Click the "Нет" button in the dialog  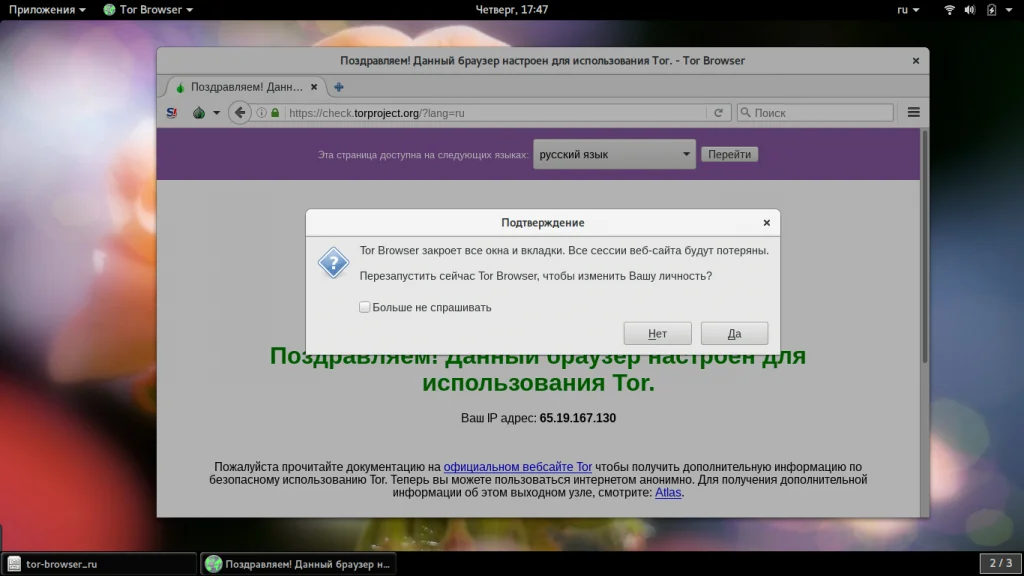pyautogui.click(x=657, y=333)
